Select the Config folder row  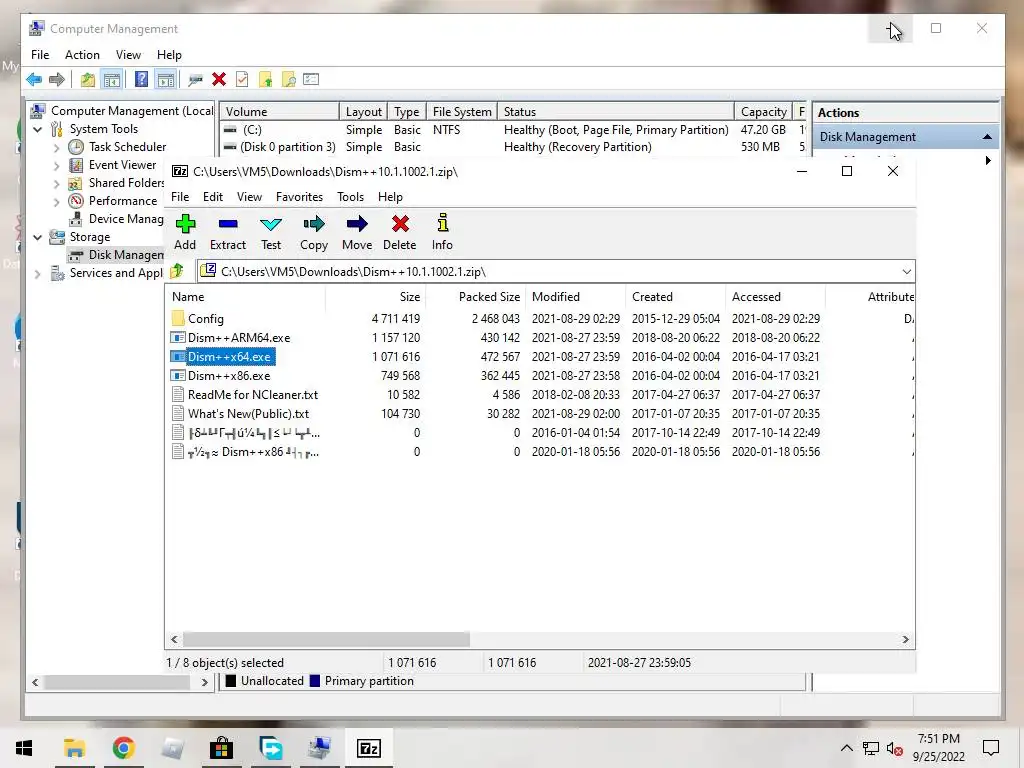(539, 319)
